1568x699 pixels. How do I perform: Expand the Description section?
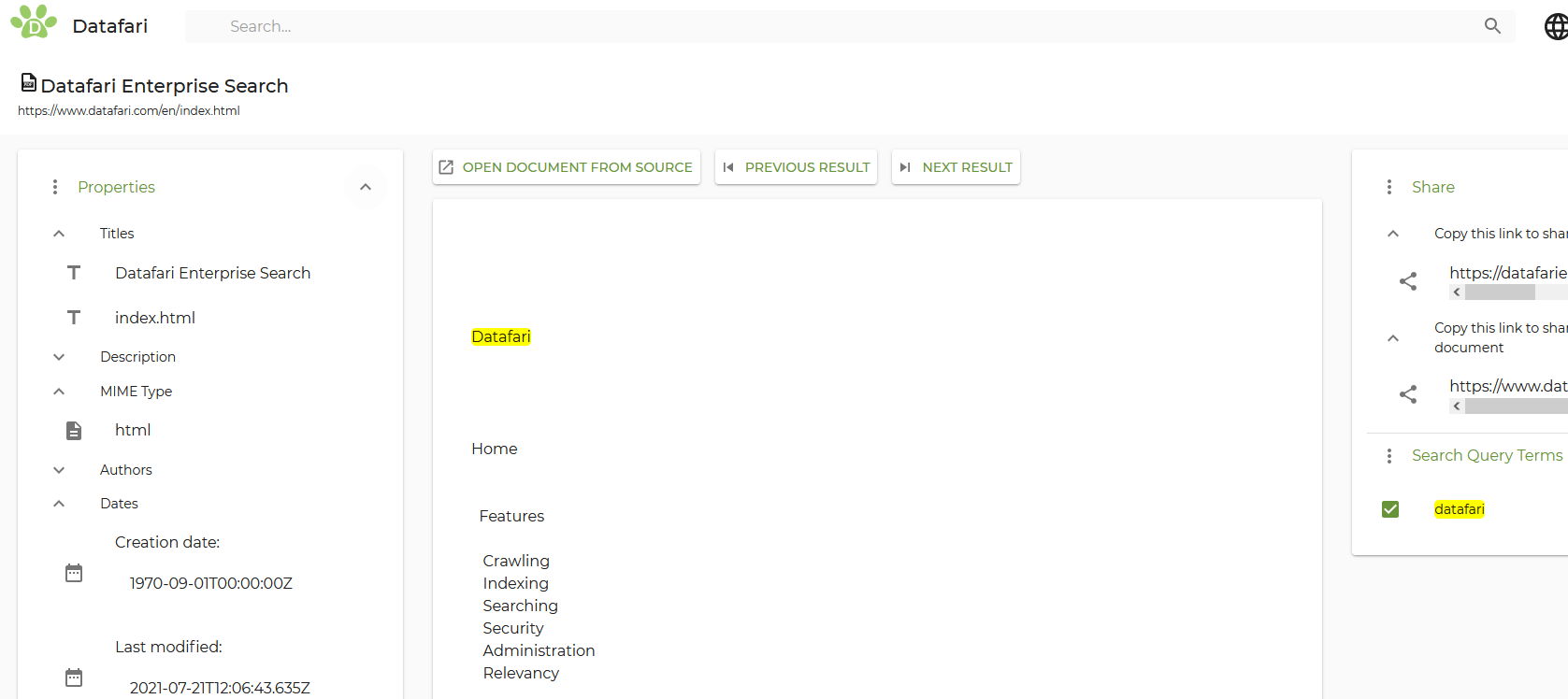point(59,357)
